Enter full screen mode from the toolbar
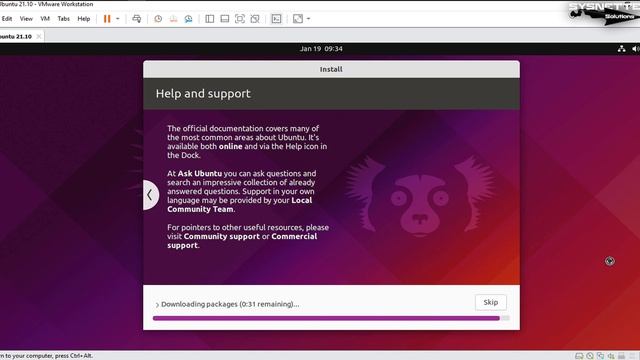The image size is (640, 360). pyautogui.click(x=240, y=19)
